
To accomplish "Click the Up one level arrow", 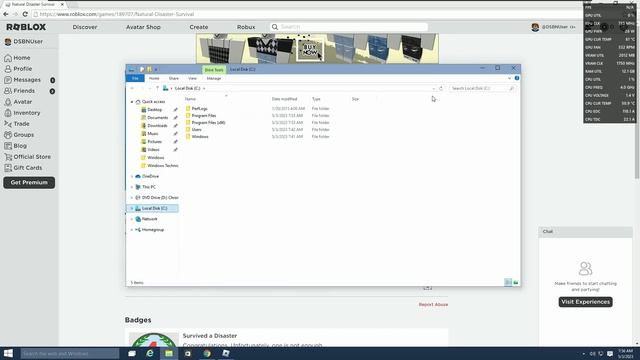I will click(157, 88).
